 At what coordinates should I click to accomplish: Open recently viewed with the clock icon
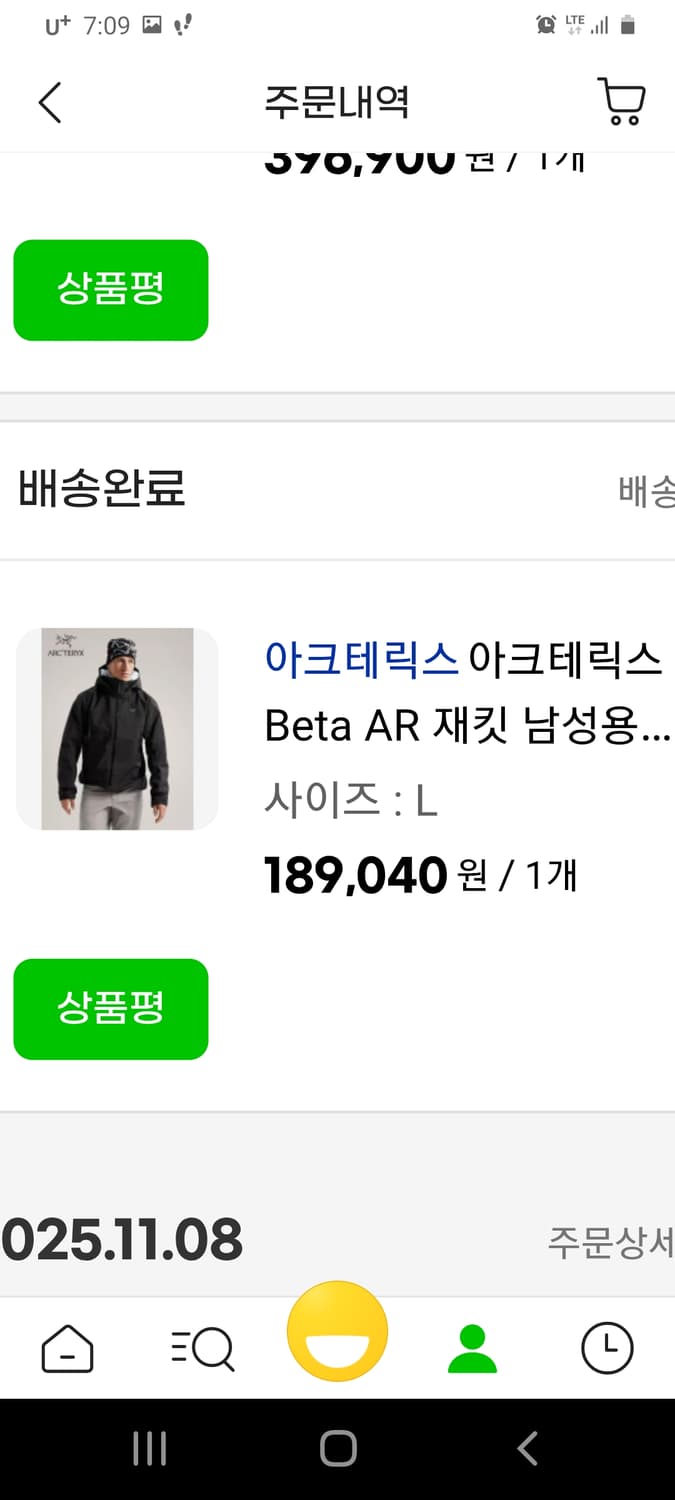[607, 1347]
